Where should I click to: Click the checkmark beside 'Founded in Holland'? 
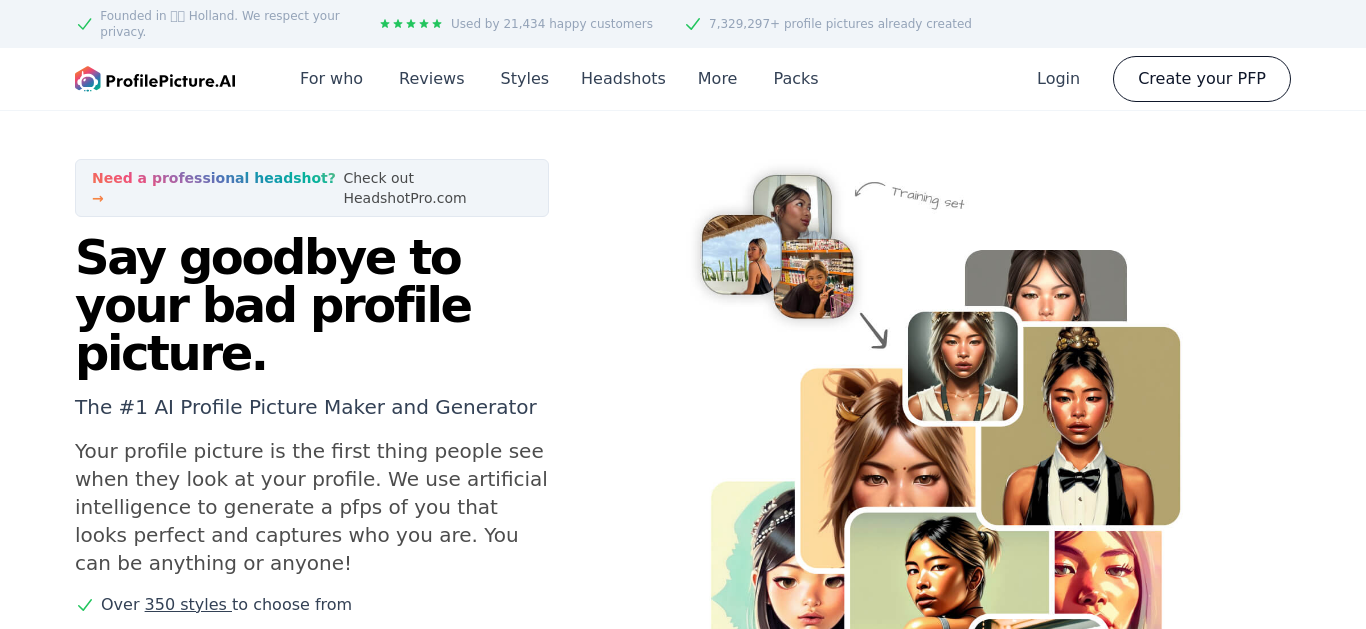pyautogui.click(x=85, y=24)
